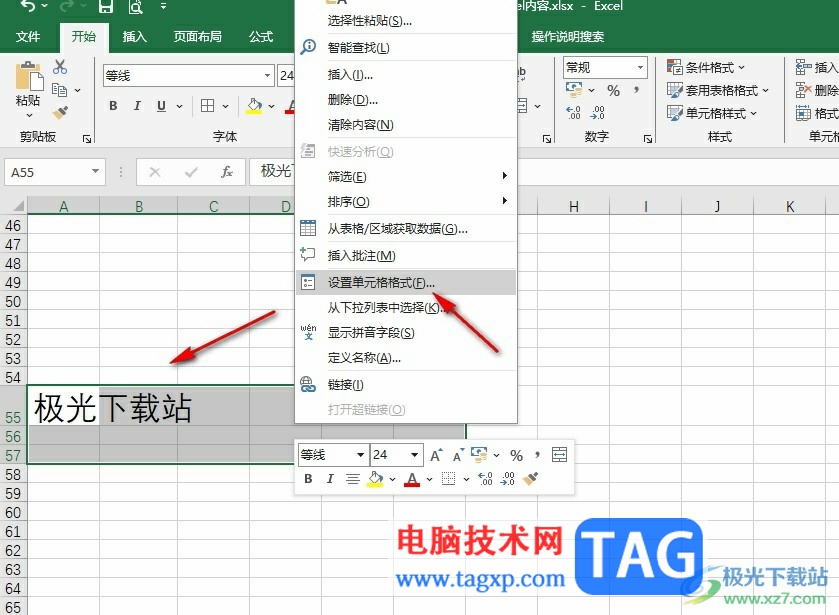Select the column H header

coord(574,206)
